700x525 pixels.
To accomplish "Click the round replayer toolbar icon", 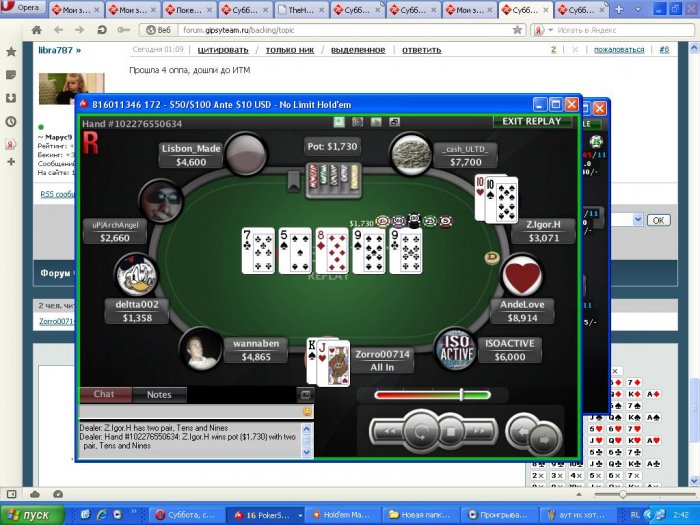I will tap(358, 121).
